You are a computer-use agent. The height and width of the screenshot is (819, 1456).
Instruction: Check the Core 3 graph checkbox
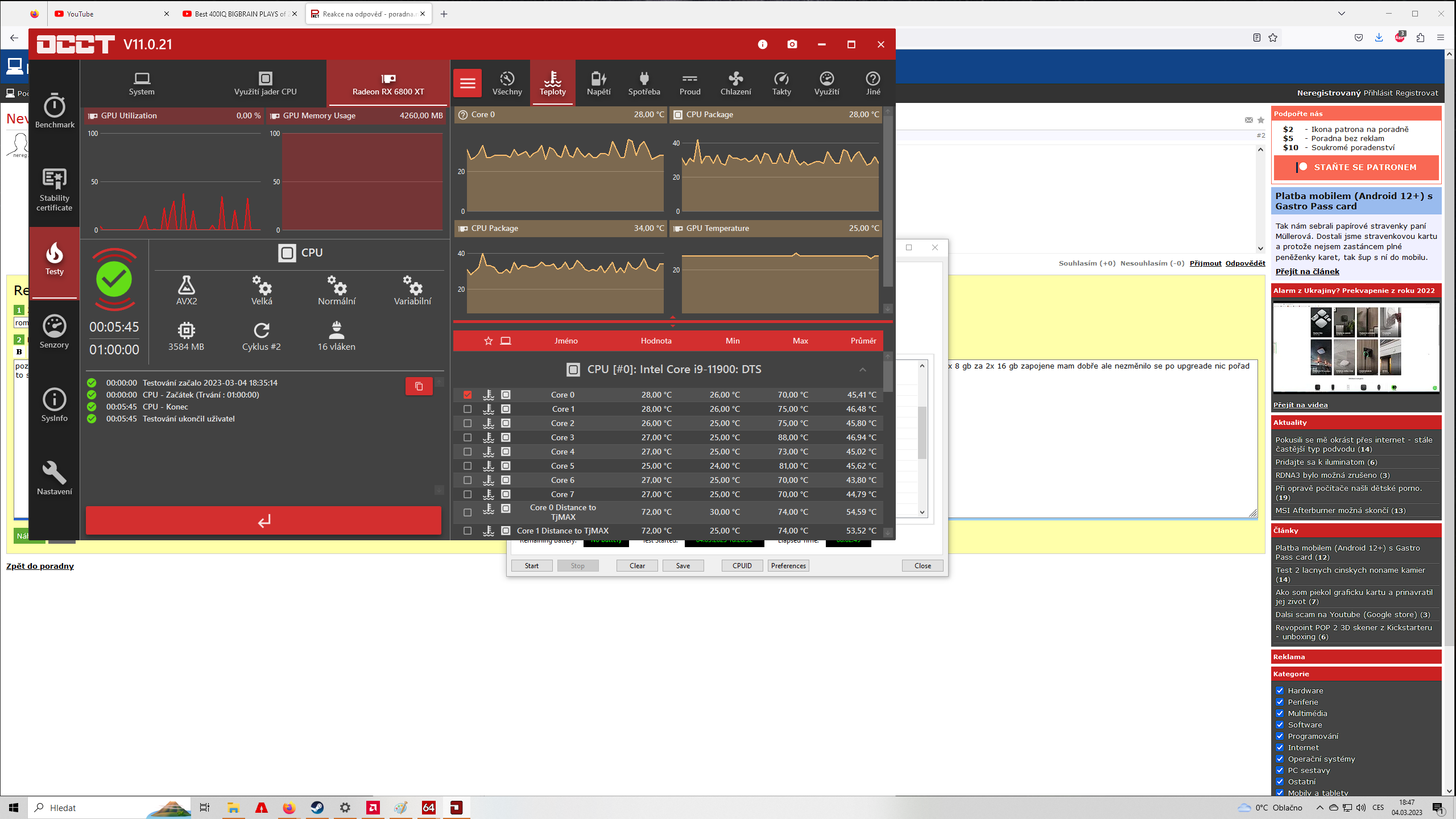point(468,437)
